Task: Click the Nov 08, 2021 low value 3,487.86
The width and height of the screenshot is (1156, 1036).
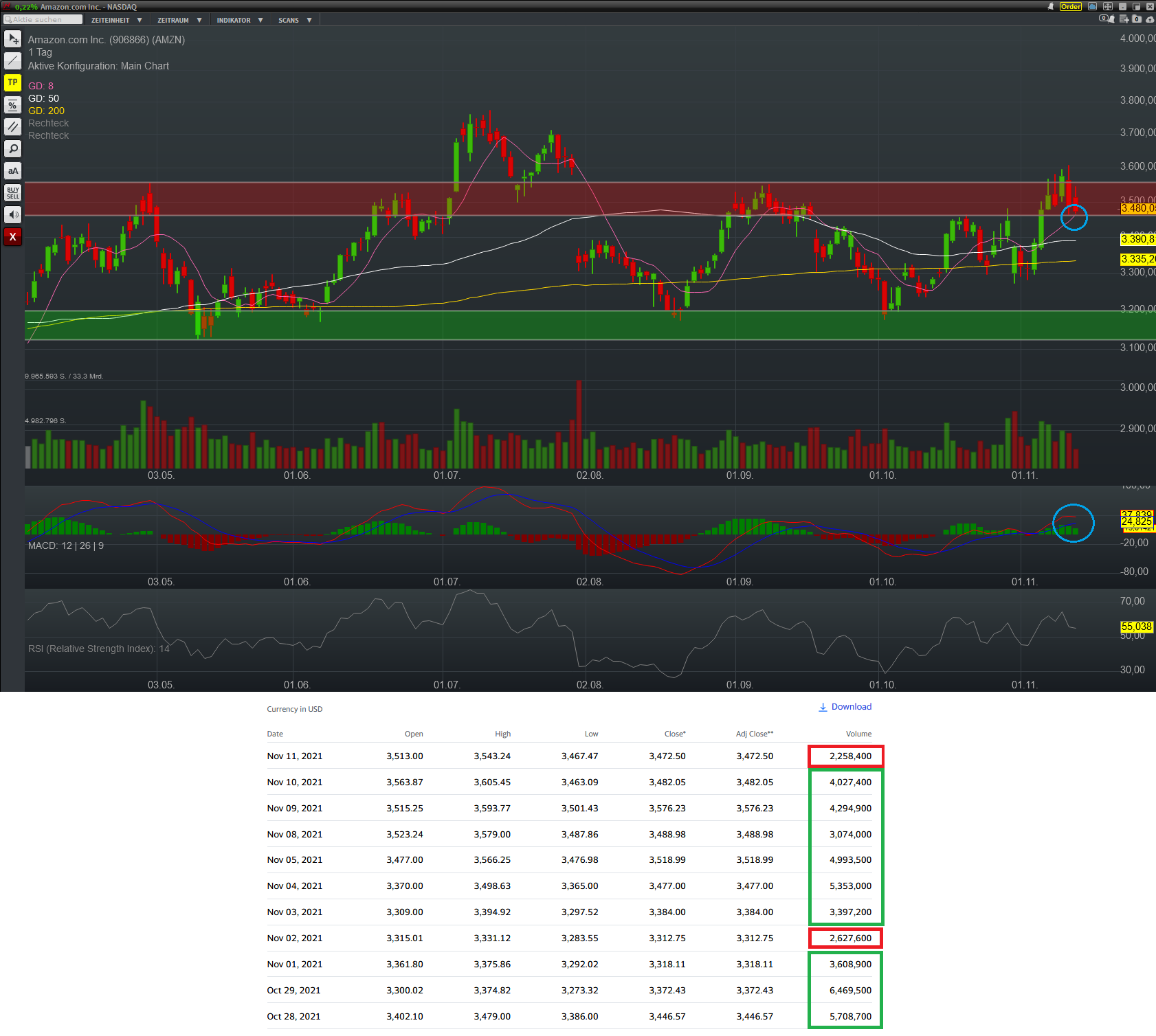Action: coord(579,835)
